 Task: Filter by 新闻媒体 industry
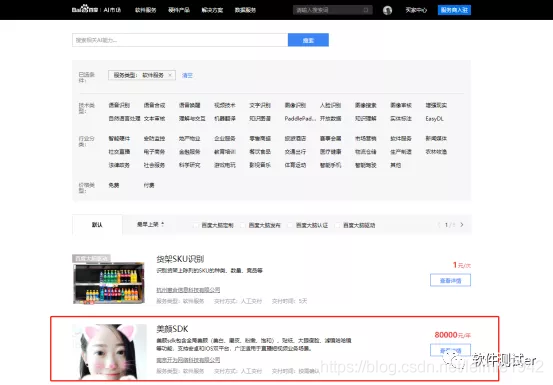[x=436, y=139]
